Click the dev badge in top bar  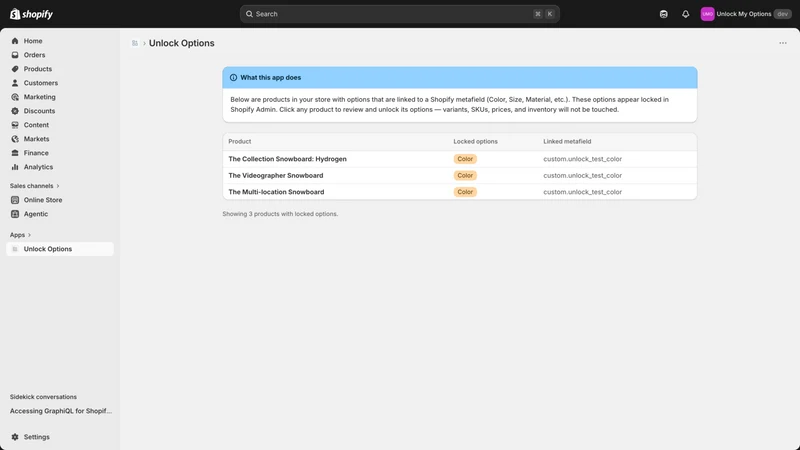pyautogui.click(x=782, y=14)
